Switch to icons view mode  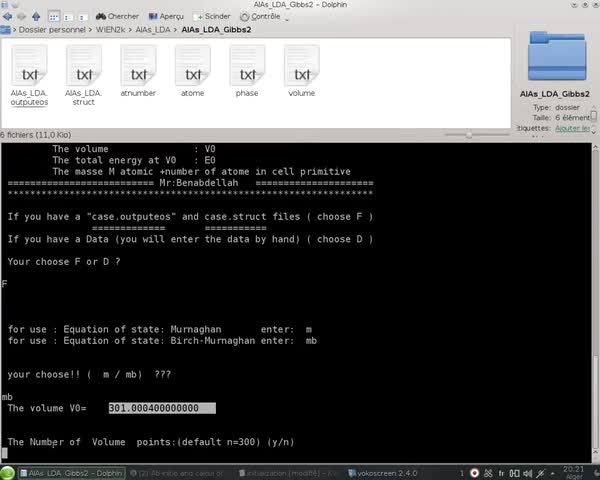[x=54, y=17]
